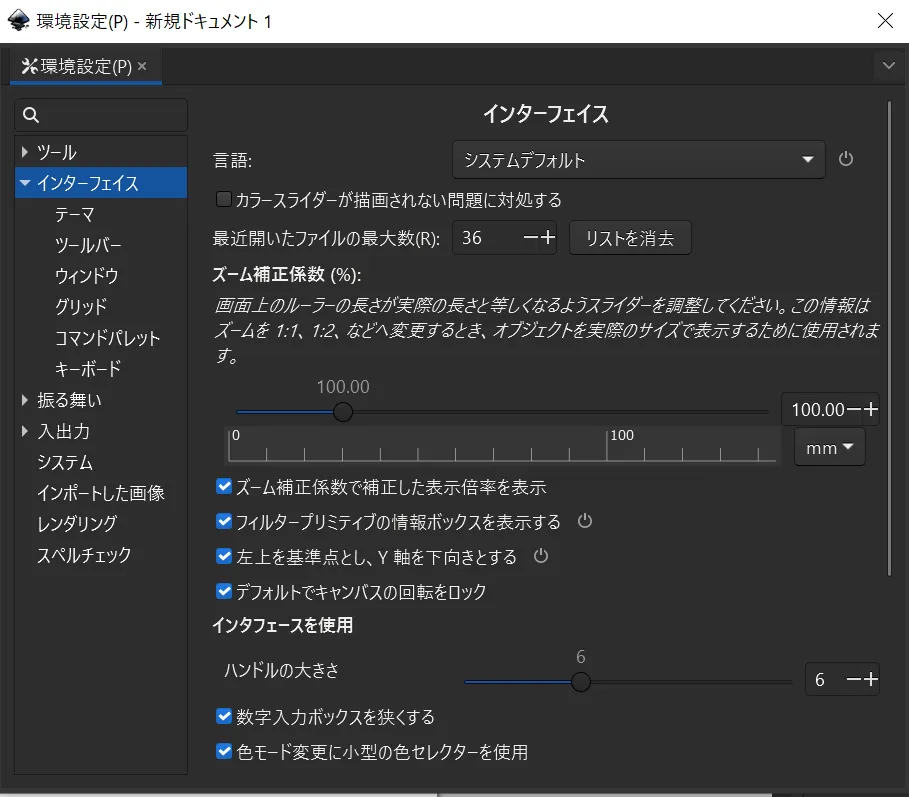Image resolution: width=909 pixels, height=797 pixels.
Task: Select テーマ in the sidebar
Action: point(75,214)
